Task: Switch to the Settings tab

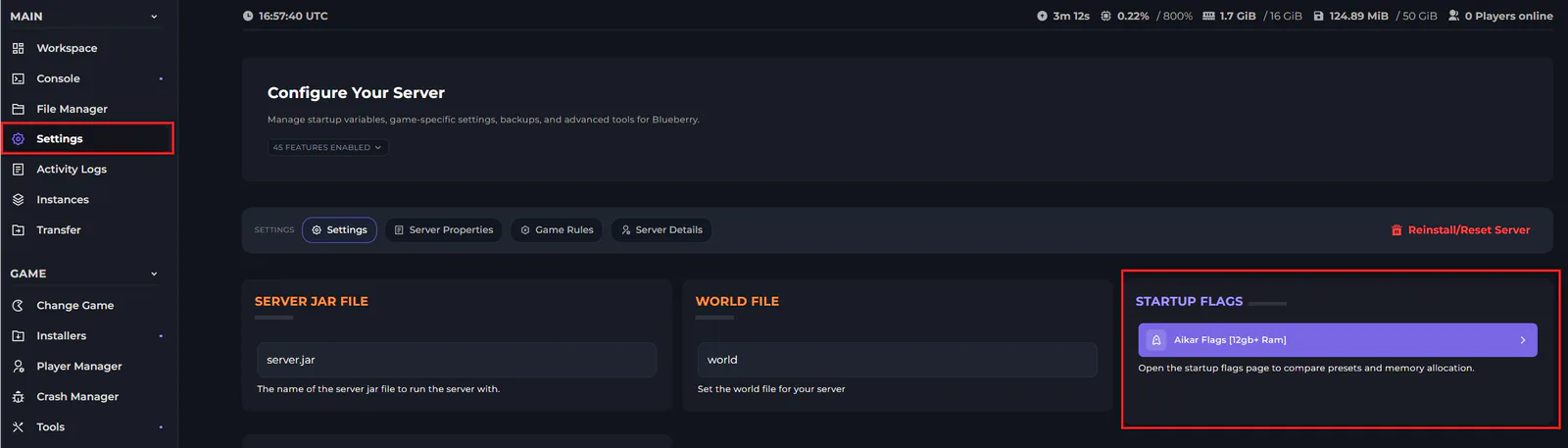Action: tap(339, 230)
